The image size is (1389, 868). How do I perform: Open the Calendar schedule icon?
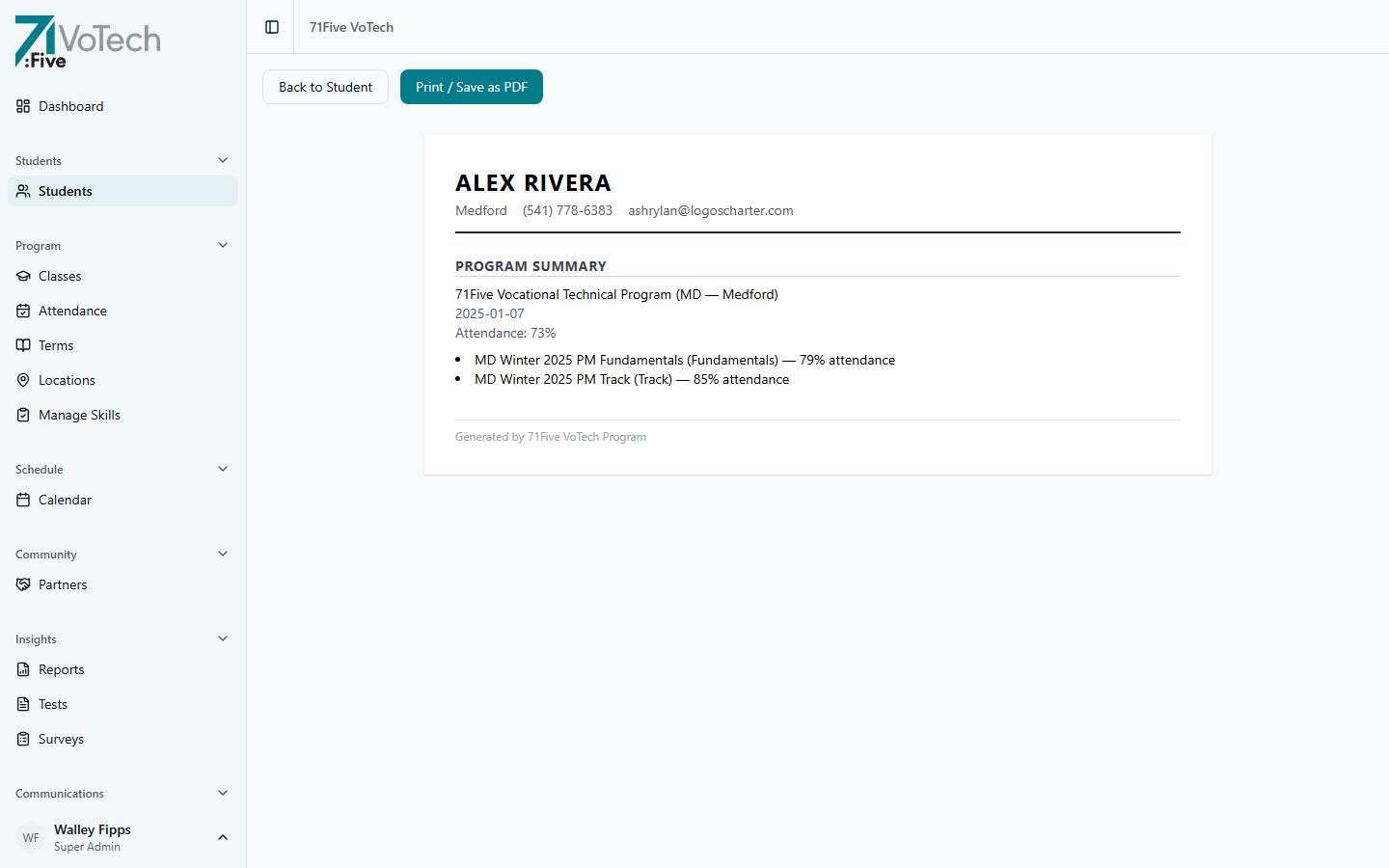pos(22,500)
